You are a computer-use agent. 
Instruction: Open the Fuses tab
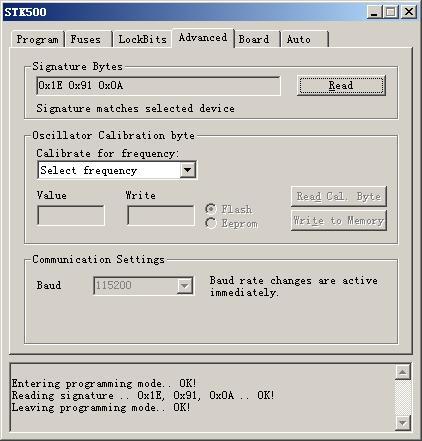coord(86,39)
